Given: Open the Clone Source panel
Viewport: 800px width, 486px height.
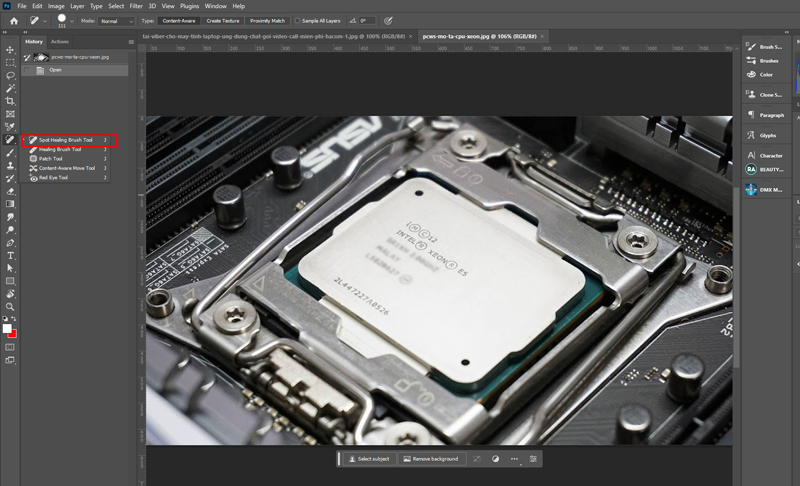Looking at the screenshot, I should [764, 95].
